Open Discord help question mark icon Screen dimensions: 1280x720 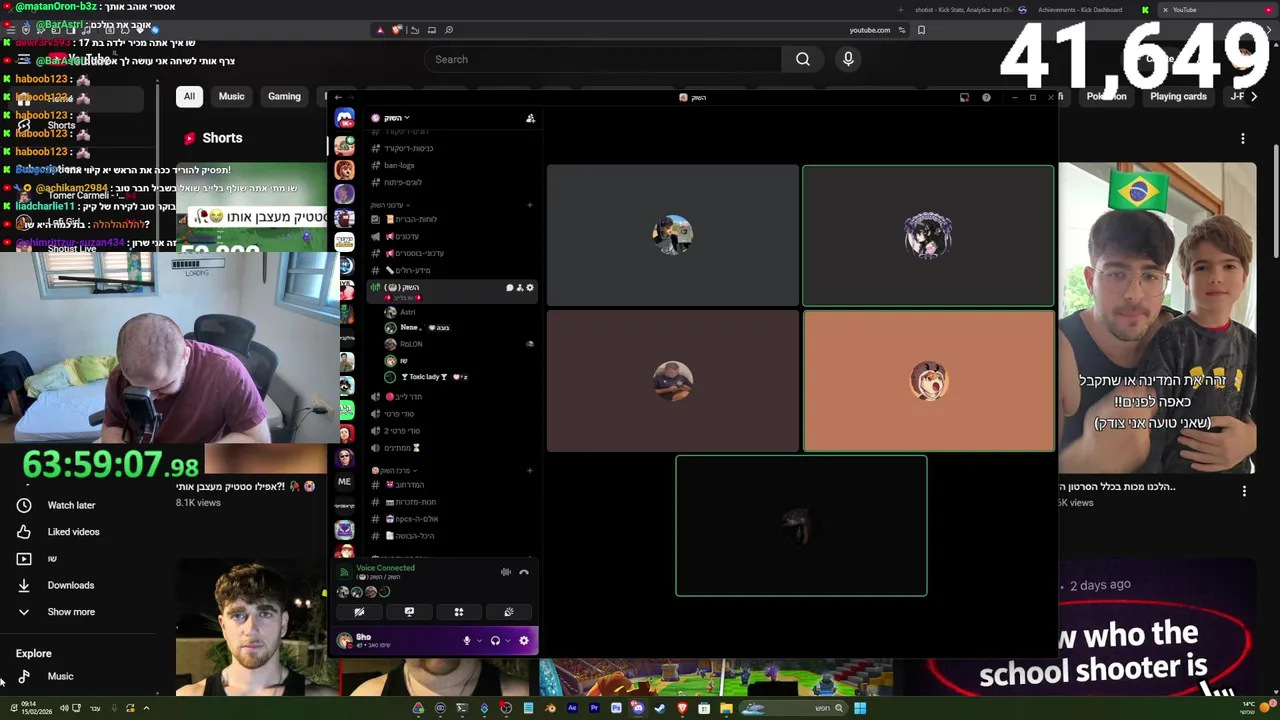[986, 97]
